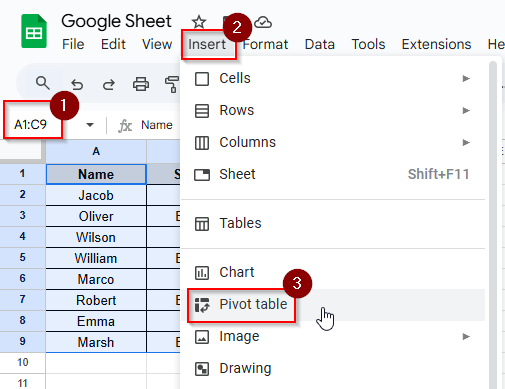The width and height of the screenshot is (505, 389).
Task: Open the Format menu
Action: click(265, 44)
